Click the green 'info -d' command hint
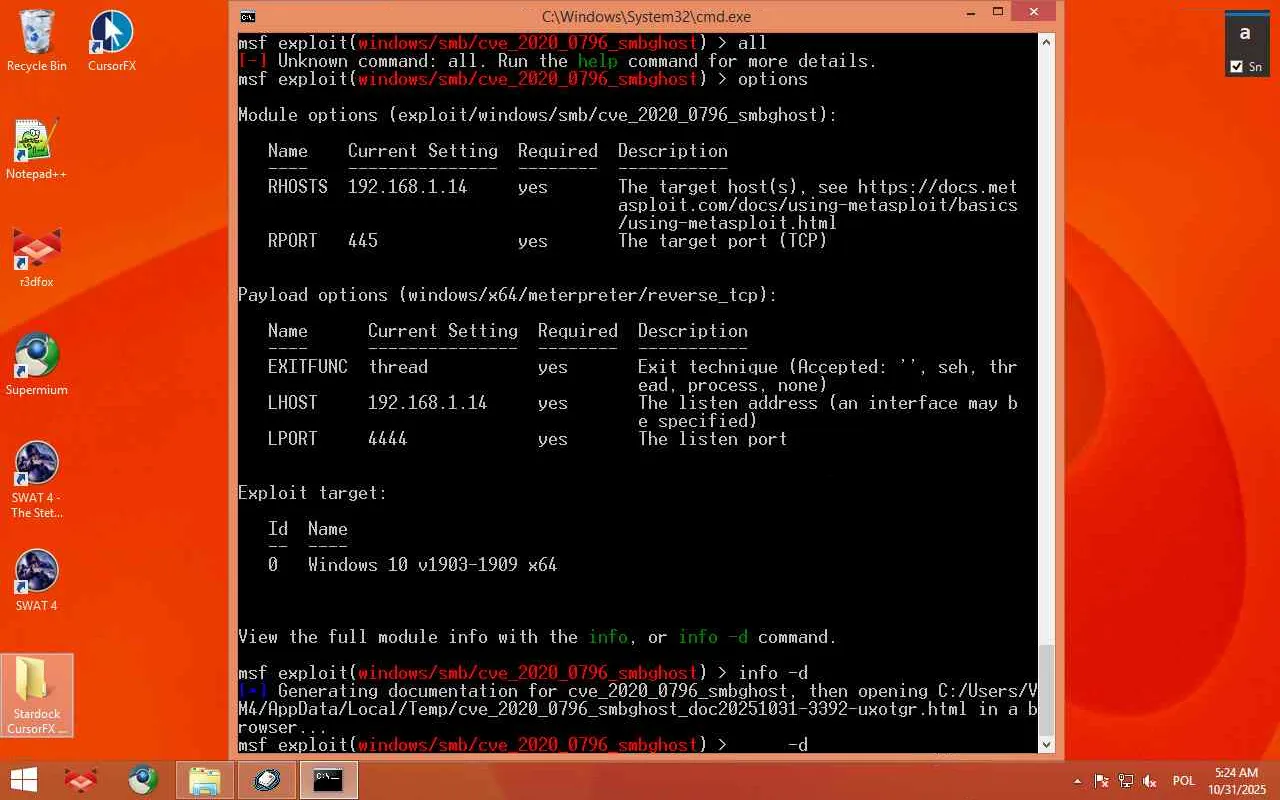Image resolution: width=1280 pixels, height=800 pixels. pos(713,637)
